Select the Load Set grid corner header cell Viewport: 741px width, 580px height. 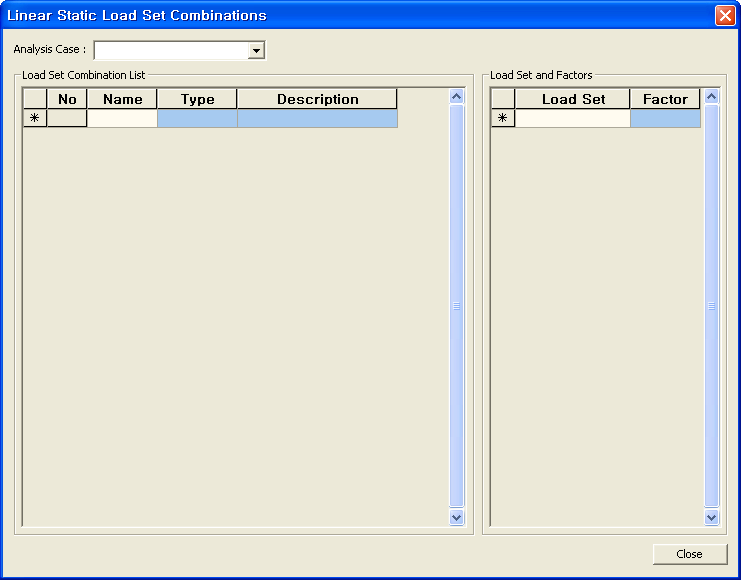[503, 99]
